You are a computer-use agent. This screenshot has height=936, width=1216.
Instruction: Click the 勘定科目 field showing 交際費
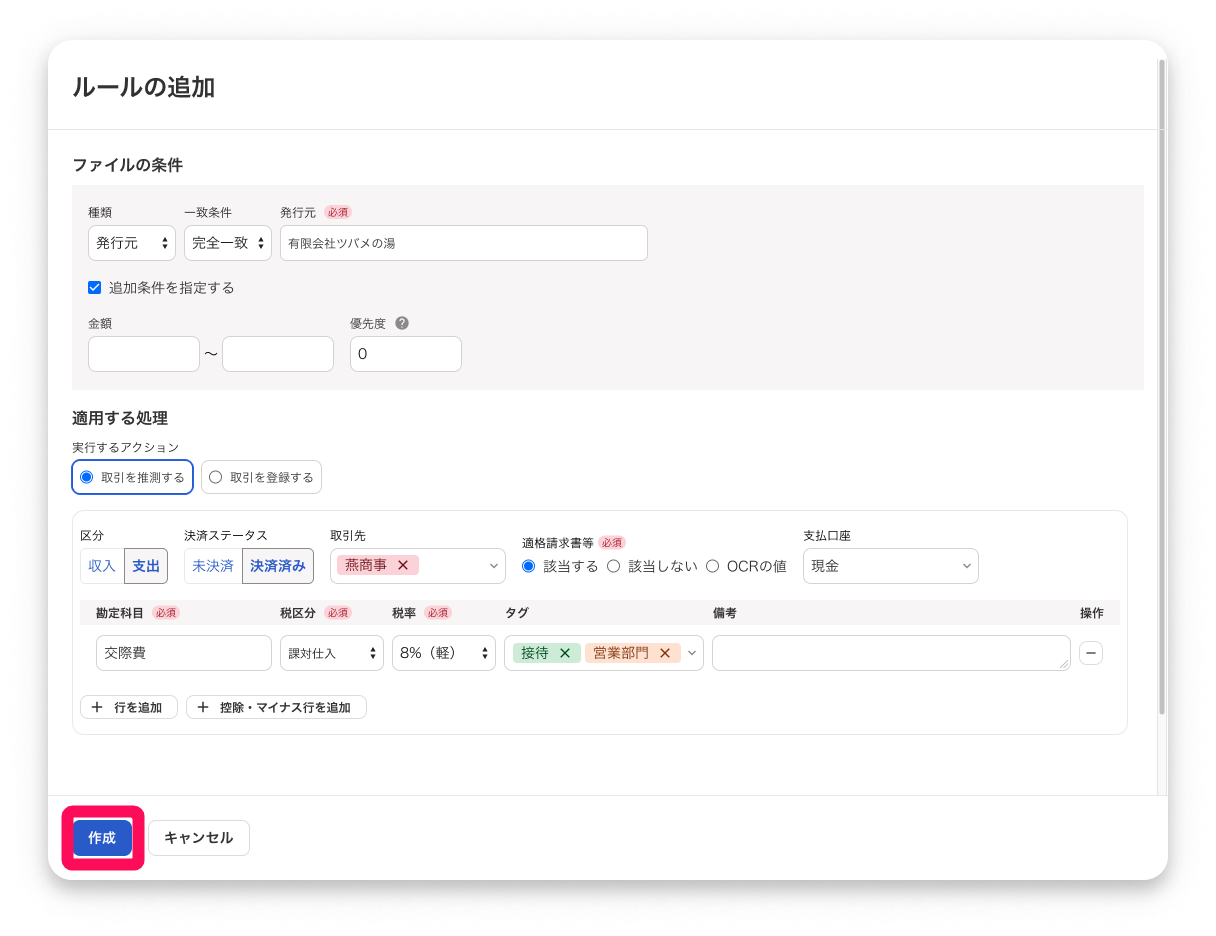pyautogui.click(x=184, y=653)
